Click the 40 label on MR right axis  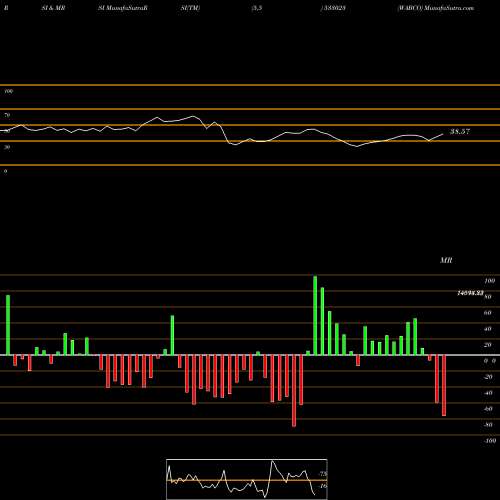click(x=488, y=329)
